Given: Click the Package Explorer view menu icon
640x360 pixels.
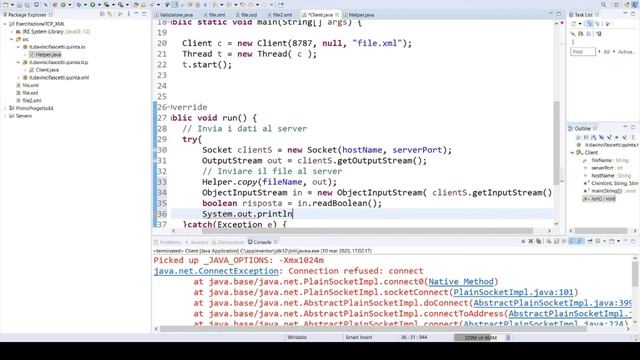Looking at the screenshot, I should click(129, 14).
